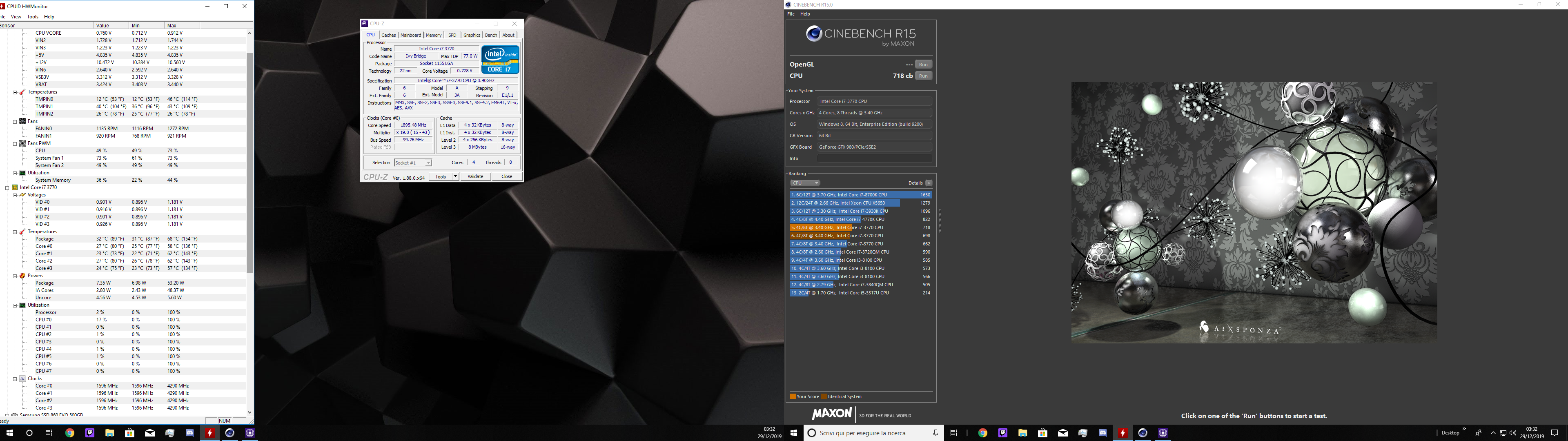Open the File menu in Cinebench
The height and width of the screenshot is (441, 1568).
pyautogui.click(x=791, y=14)
